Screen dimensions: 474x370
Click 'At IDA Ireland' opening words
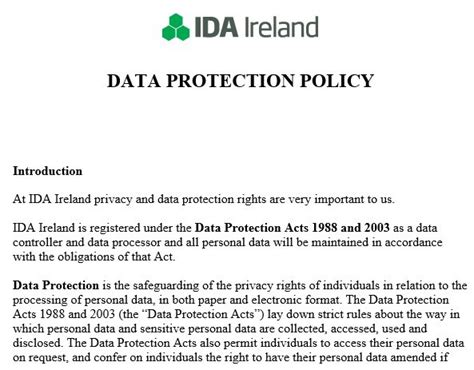click(52, 199)
